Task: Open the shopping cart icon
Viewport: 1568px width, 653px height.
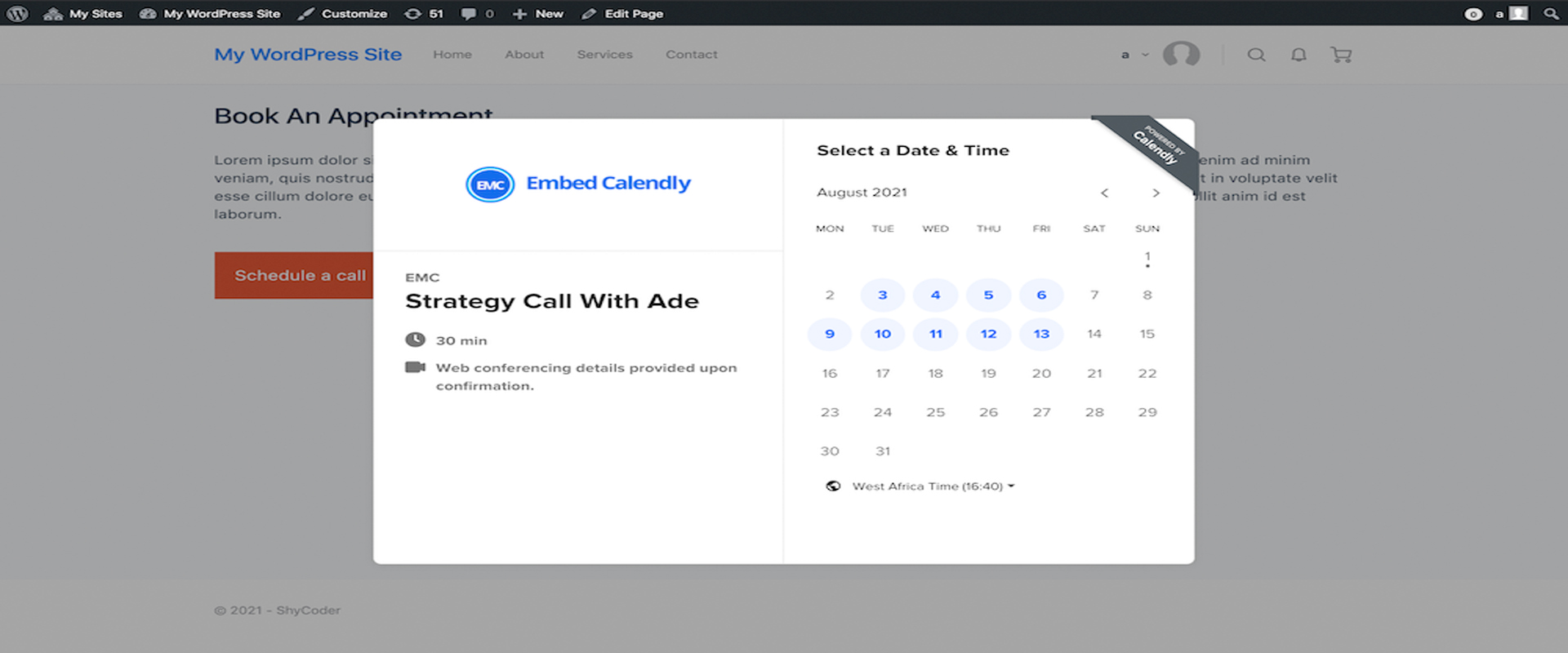Action: tap(1341, 55)
